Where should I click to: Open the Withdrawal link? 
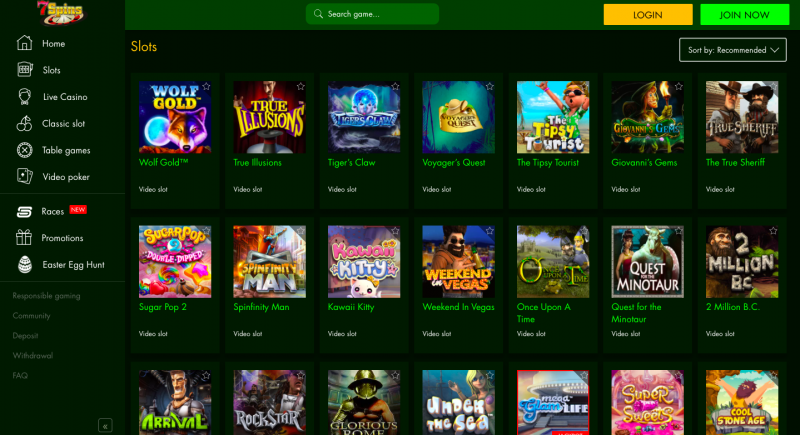point(33,355)
